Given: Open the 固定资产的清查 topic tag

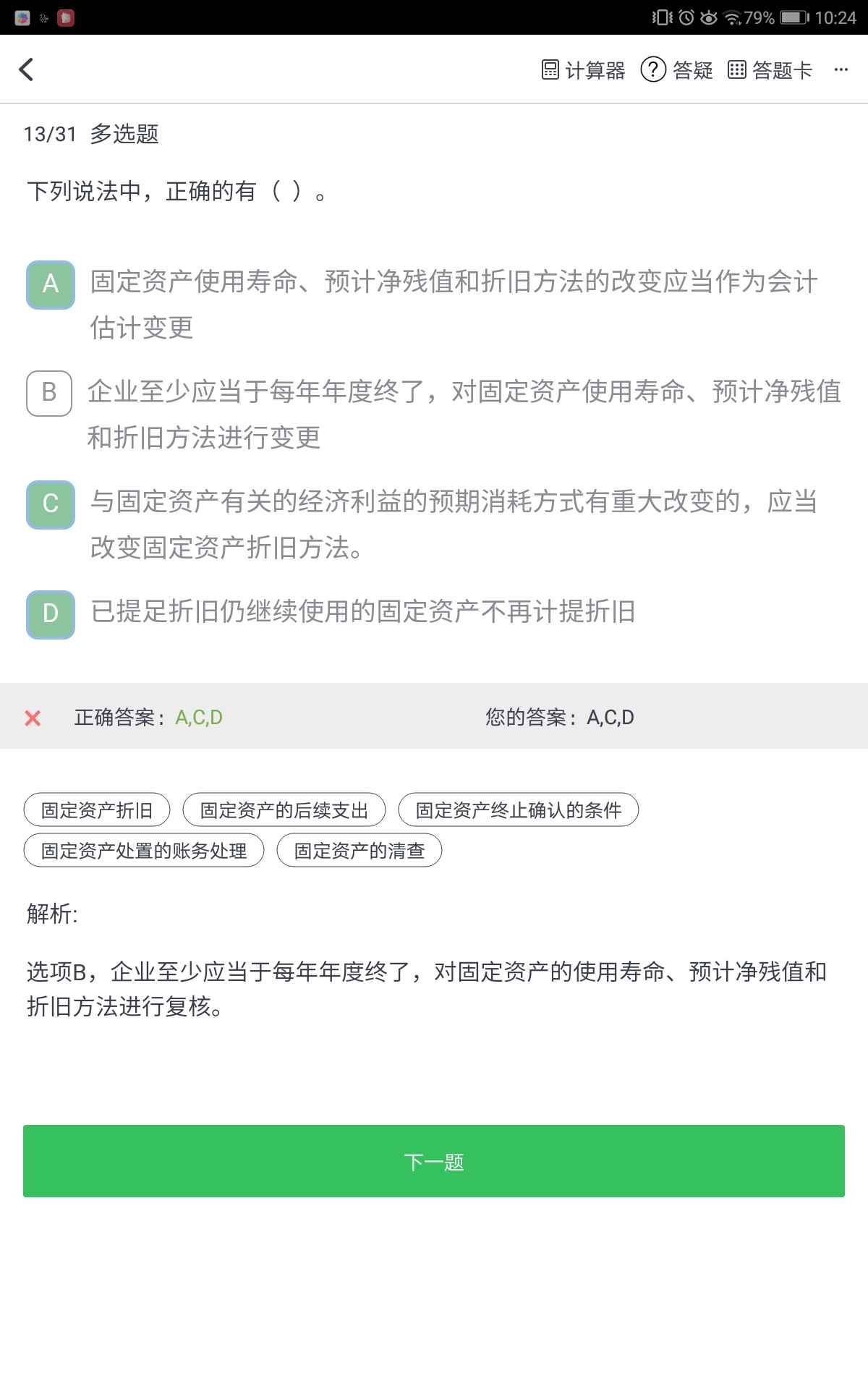Looking at the screenshot, I should 359,851.
